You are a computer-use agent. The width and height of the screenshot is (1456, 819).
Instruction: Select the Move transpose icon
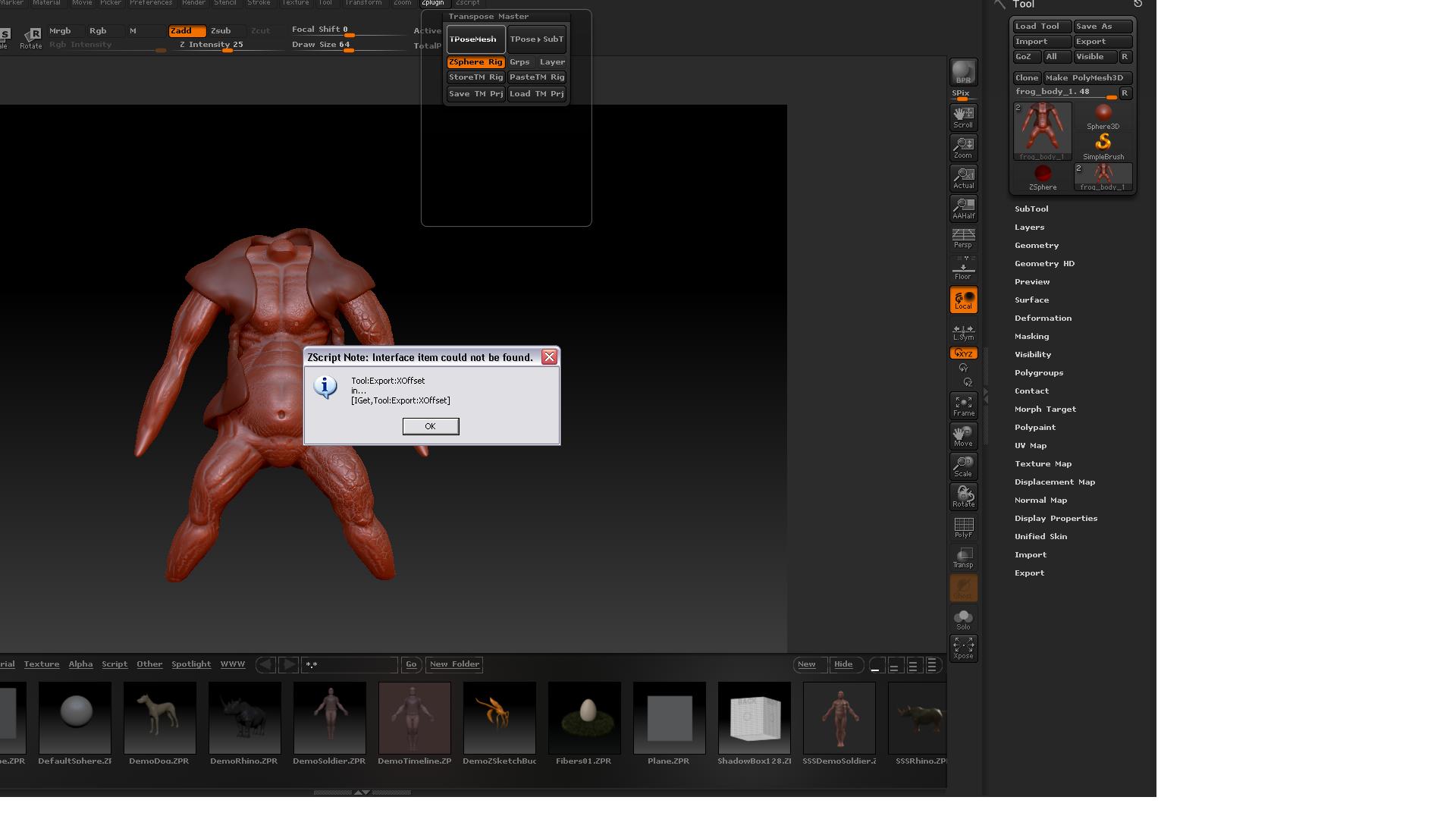point(963,435)
